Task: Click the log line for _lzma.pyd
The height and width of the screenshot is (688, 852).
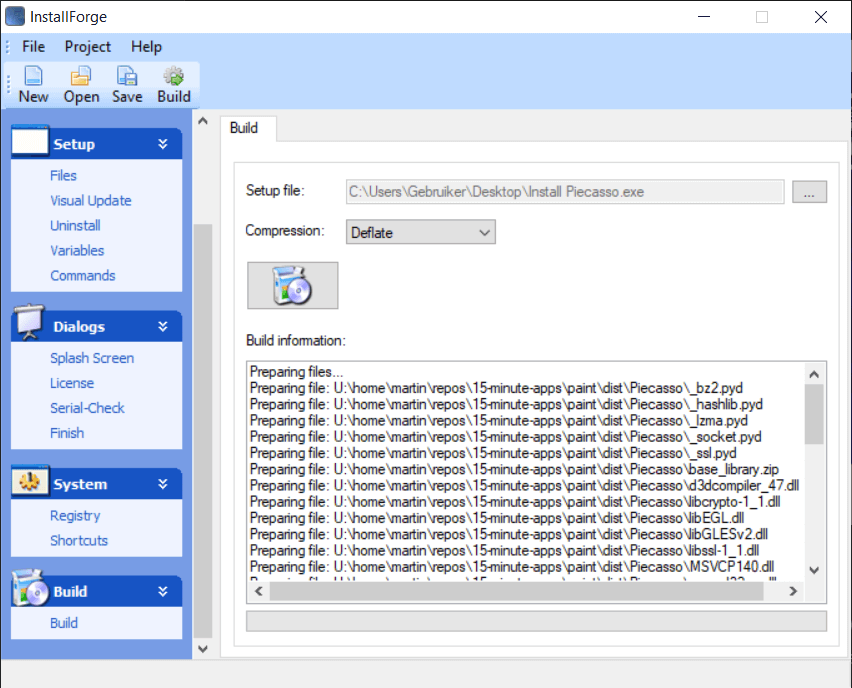Action: click(498, 421)
